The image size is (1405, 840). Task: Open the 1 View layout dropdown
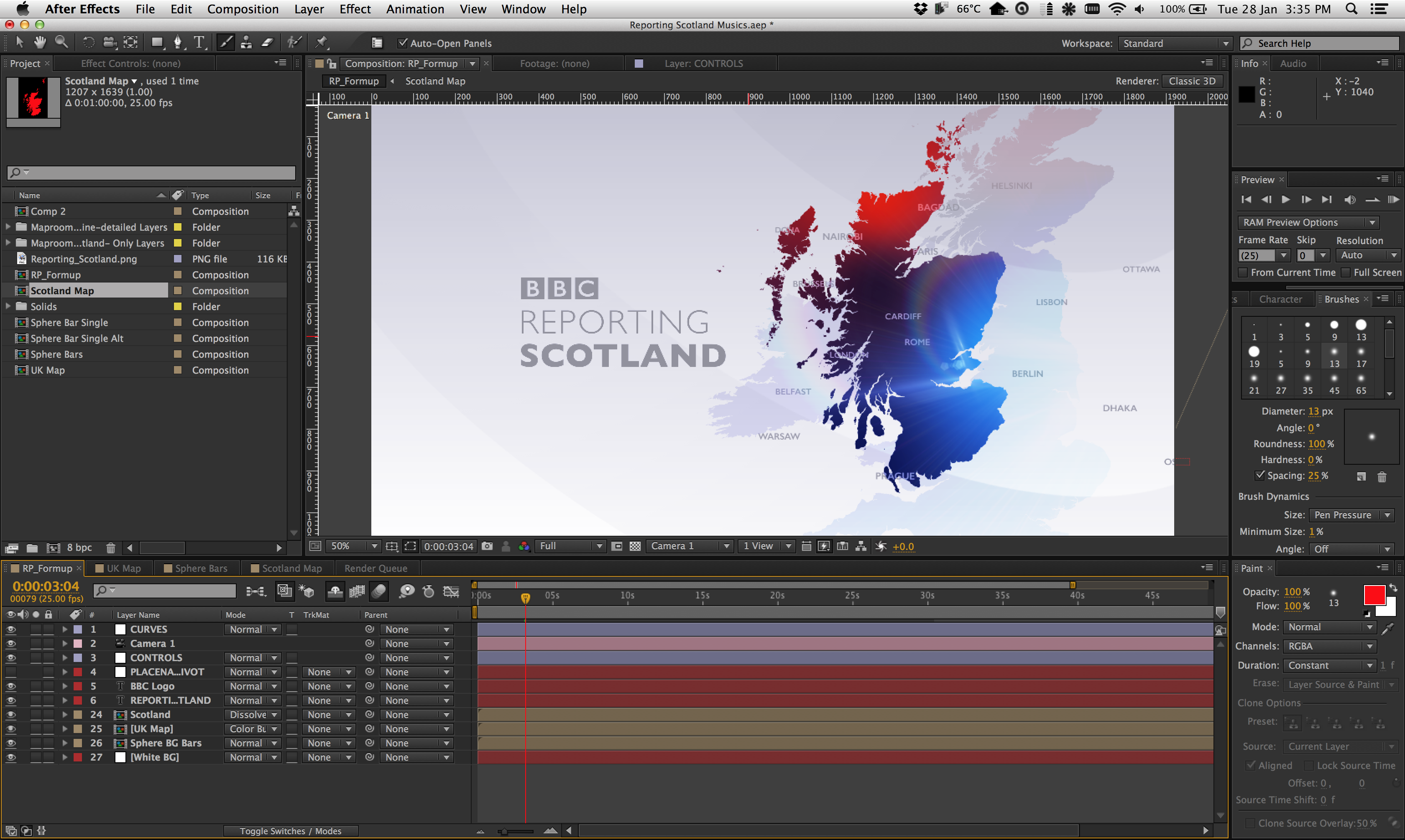pos(767,546)
